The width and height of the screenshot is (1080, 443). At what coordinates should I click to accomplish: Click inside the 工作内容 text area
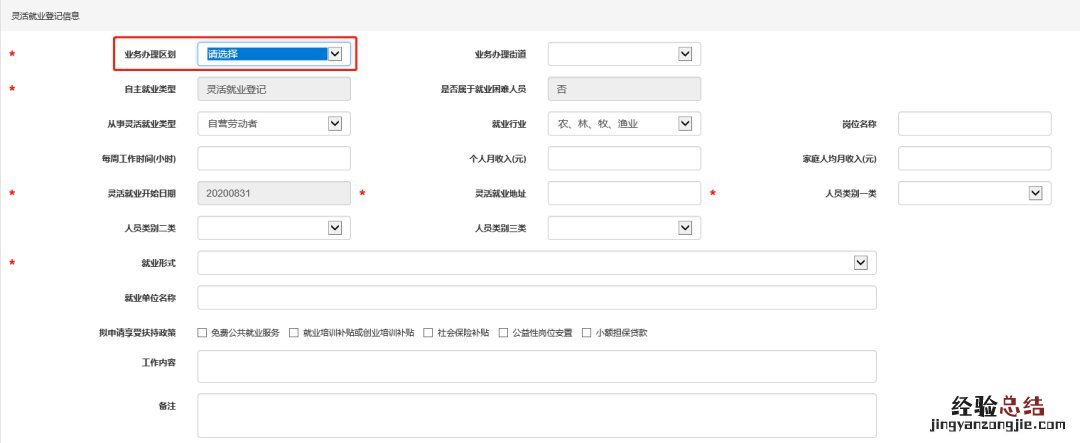[x=537, y=366]
